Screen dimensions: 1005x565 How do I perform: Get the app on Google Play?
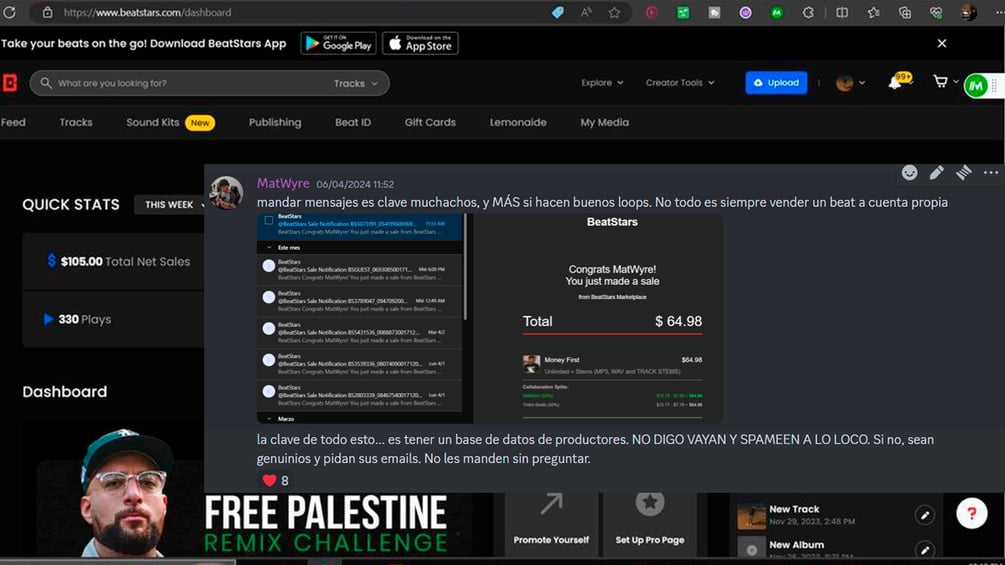[338, 44]
